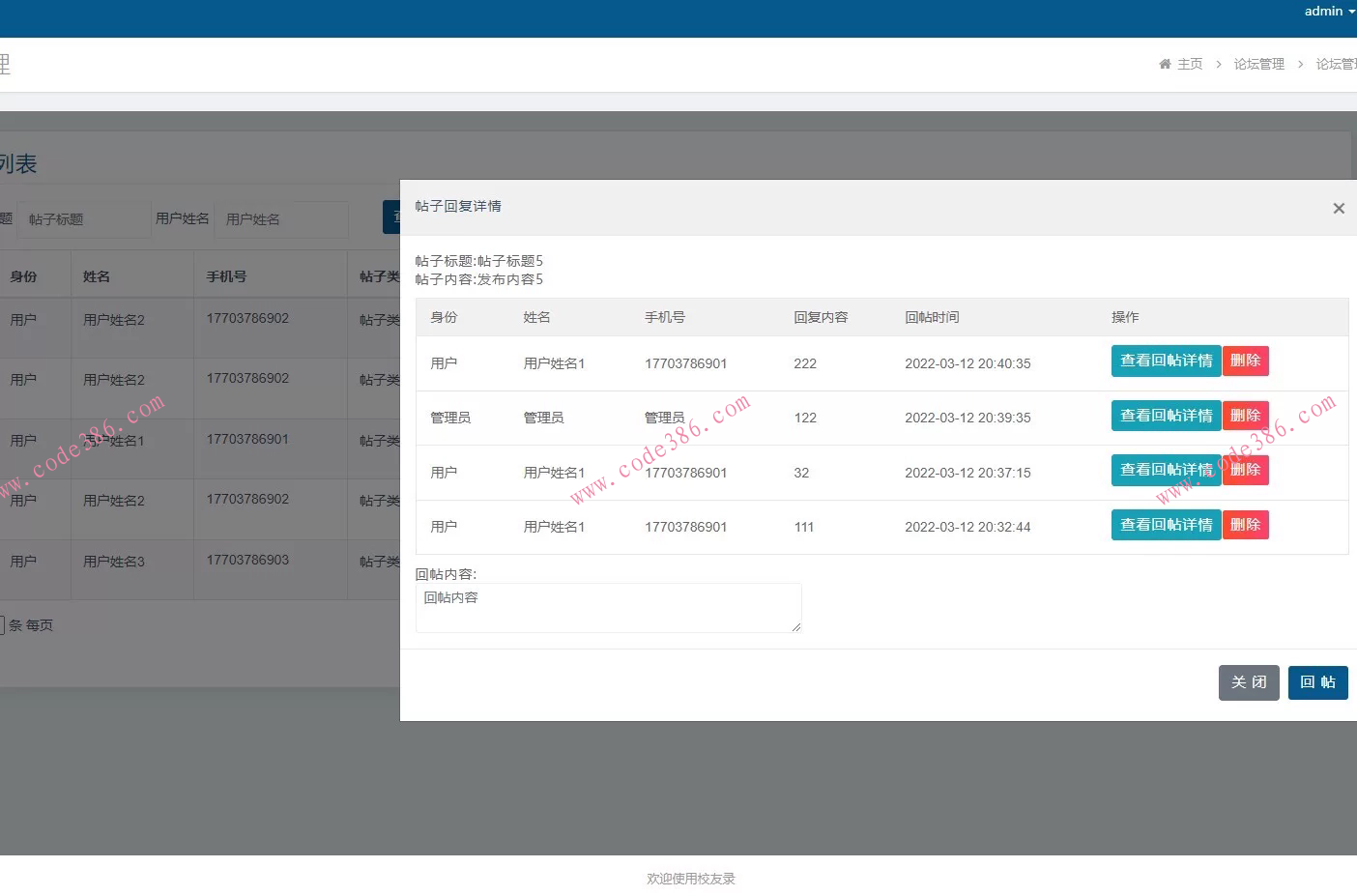
Task: Click the home icon in breadcrumb
Action: coord(1165,64)
